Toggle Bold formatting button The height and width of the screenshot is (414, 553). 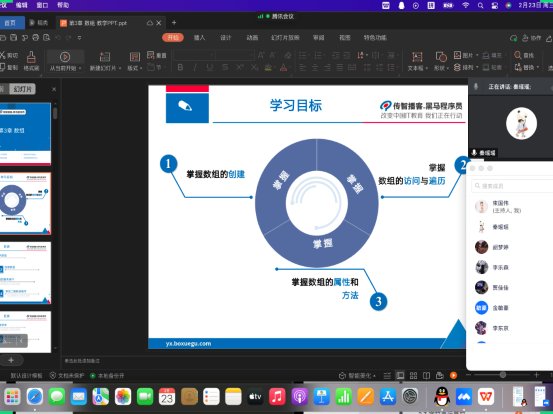click(x=180, y=67)
